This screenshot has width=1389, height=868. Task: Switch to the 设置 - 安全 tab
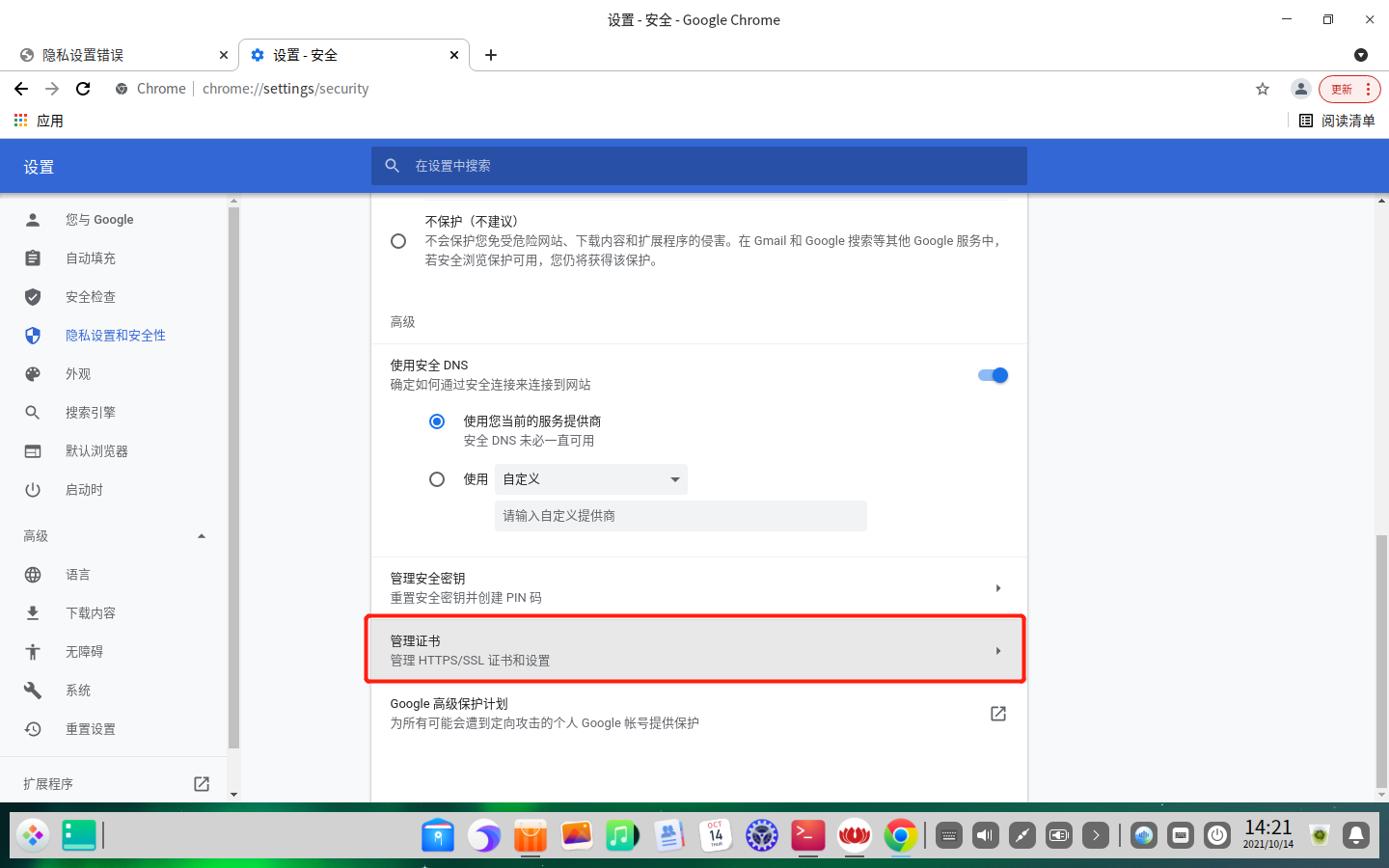pyautogui.click(x=353, y=55)
